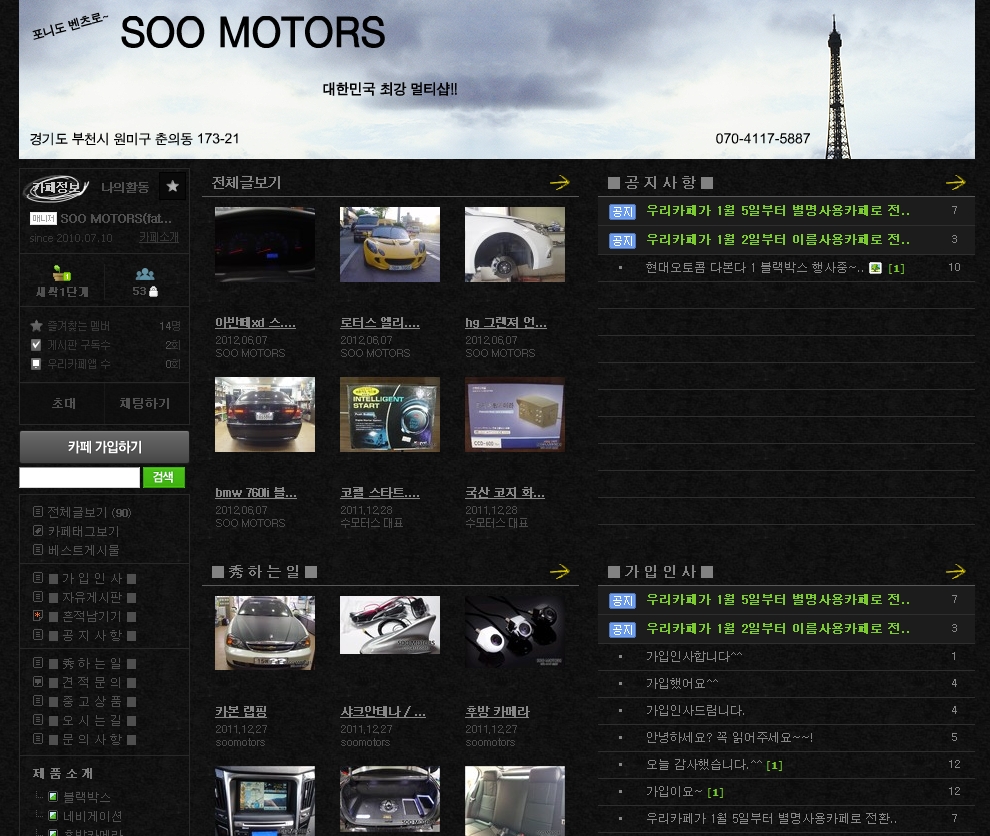
Task: Switch to the 나의활동 tab
Action: [125, 187]
